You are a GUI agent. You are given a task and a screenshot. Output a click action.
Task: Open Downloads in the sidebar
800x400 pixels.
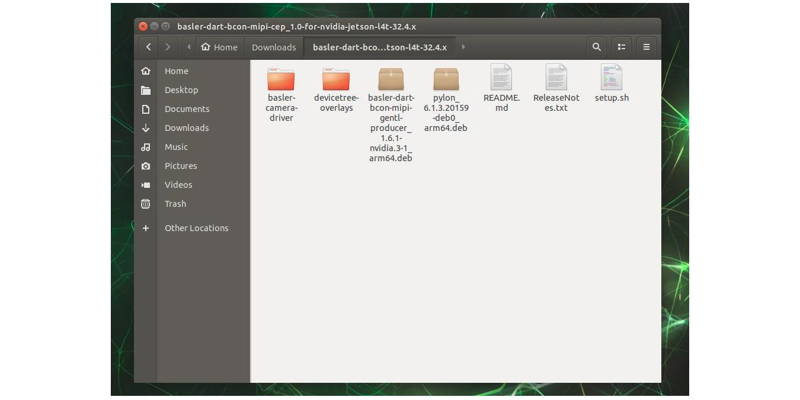coord(186,128)
